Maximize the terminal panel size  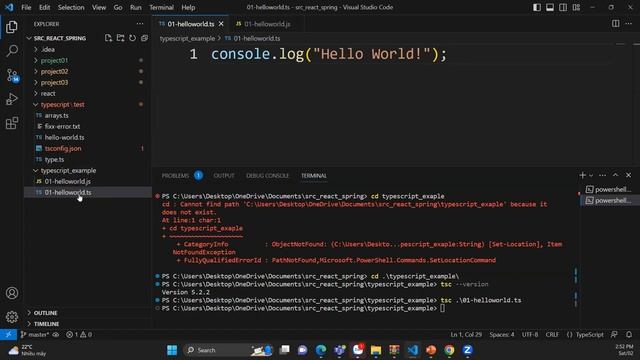coord(616,175)
